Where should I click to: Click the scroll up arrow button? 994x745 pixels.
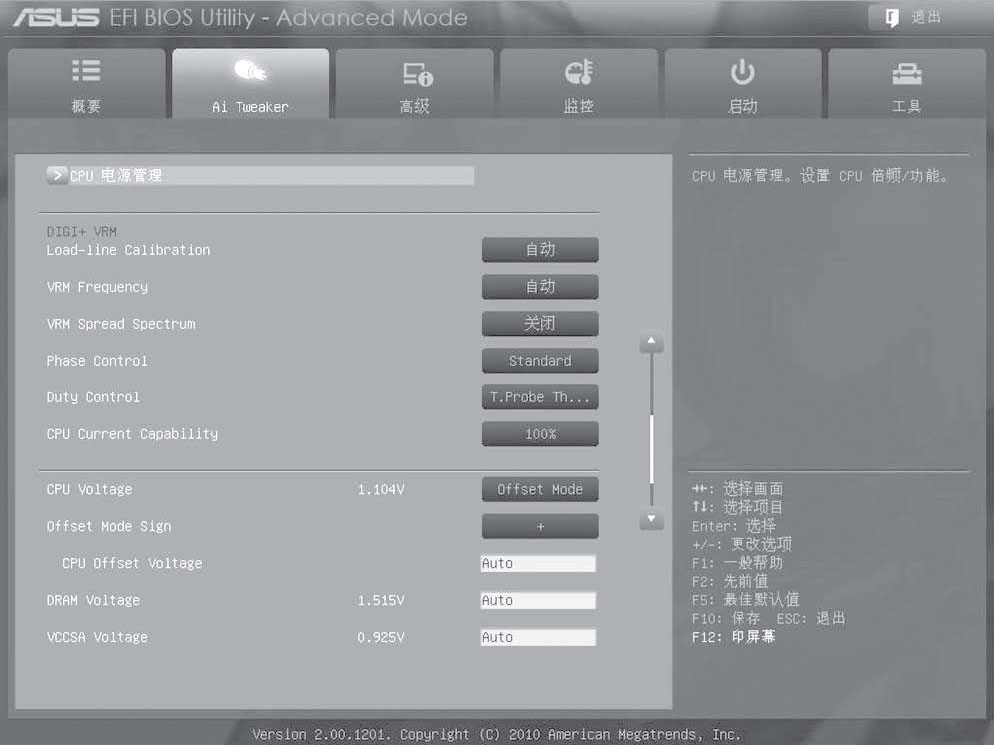pyautogui.click(x=651, y=342)
